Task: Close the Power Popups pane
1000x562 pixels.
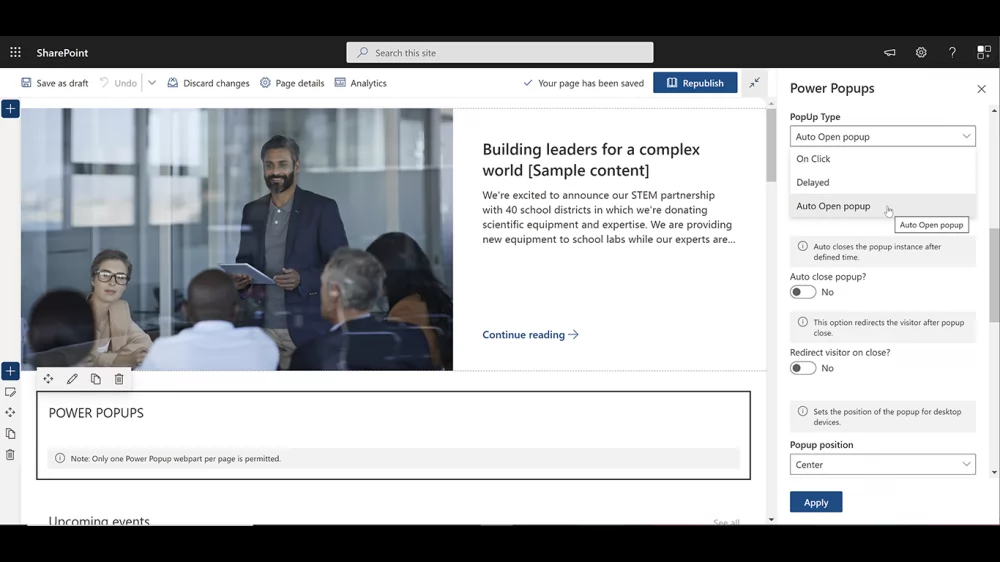Action: point(982,89)
